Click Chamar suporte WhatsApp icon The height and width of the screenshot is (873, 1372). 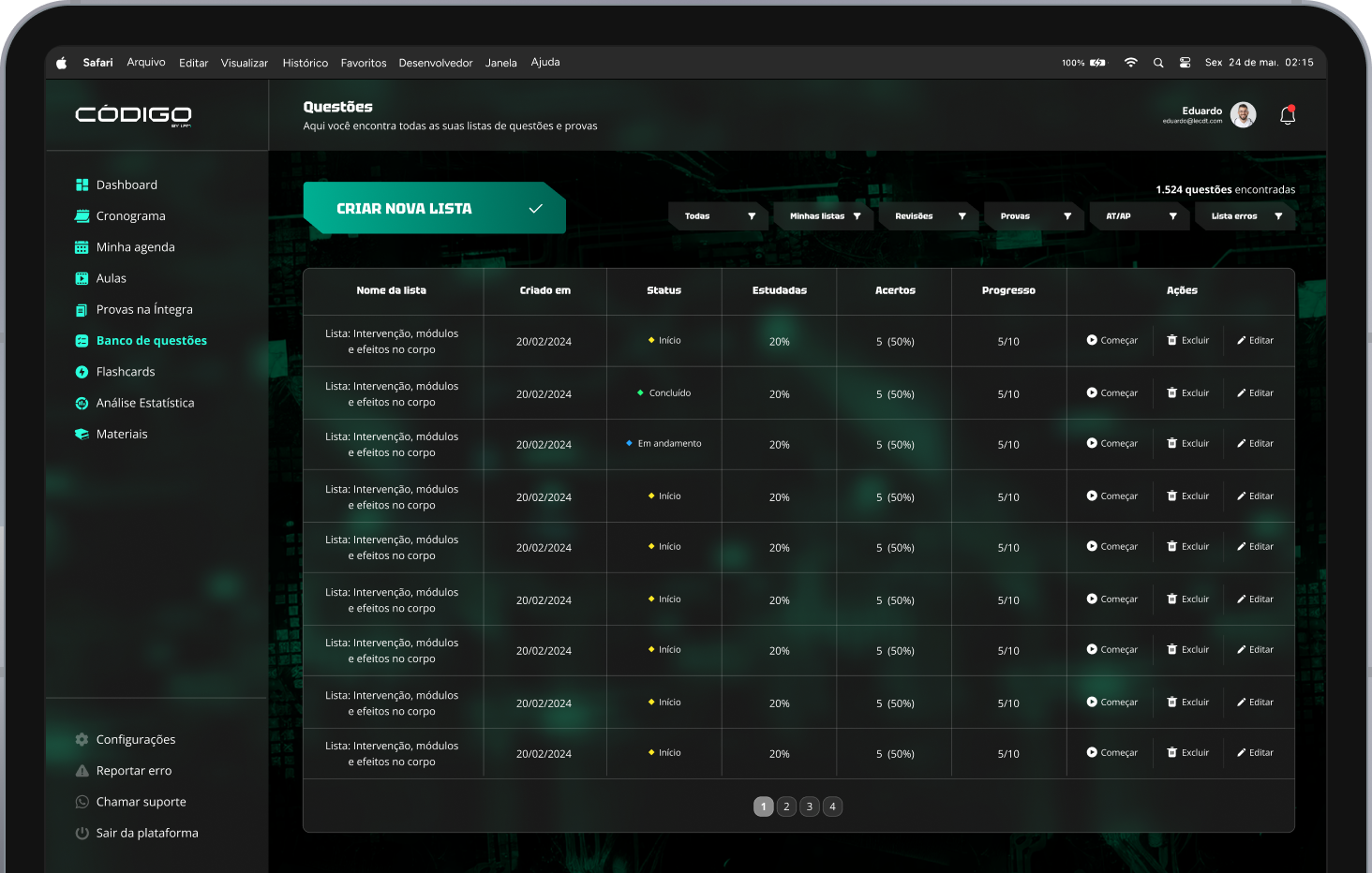(x=82, y=802)
